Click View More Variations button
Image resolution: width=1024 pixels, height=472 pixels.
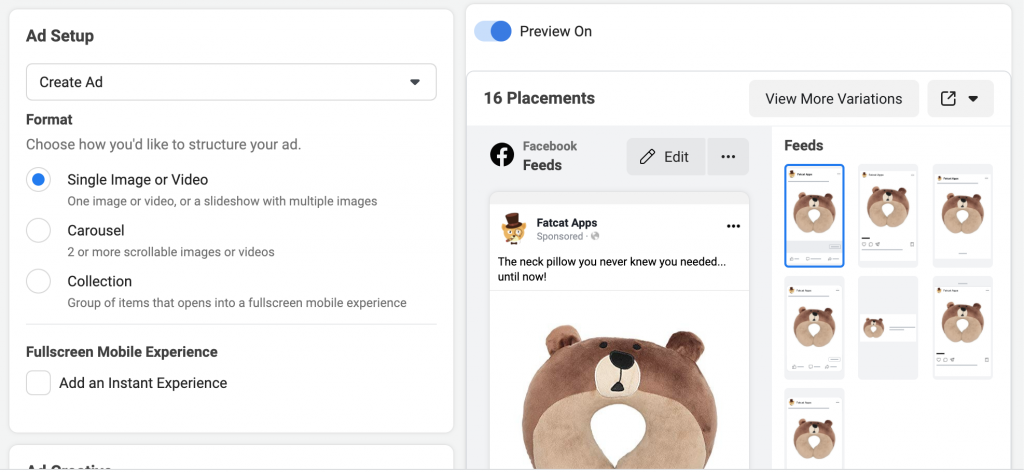tap(833, 99)
